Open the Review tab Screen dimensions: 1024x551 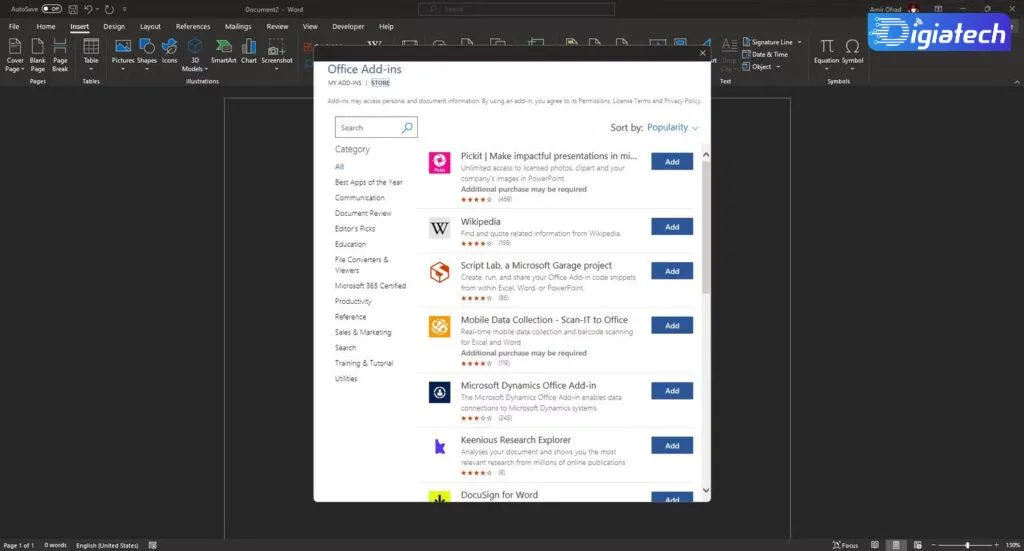coord(277,27)
